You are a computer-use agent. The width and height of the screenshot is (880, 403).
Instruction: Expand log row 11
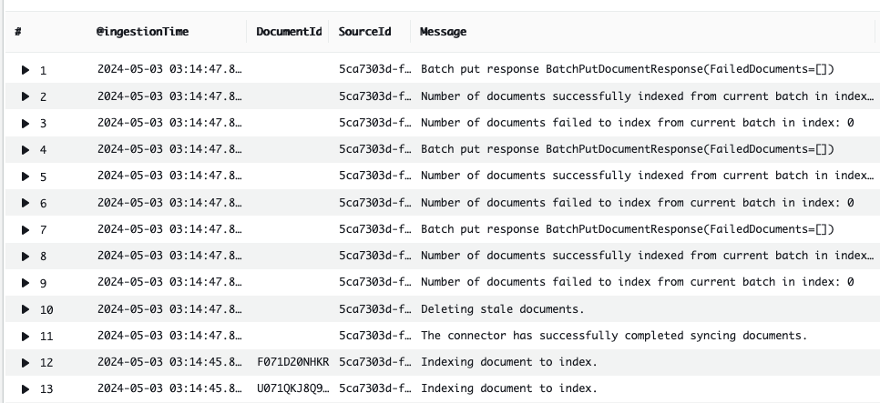click(x=26, y=336)
